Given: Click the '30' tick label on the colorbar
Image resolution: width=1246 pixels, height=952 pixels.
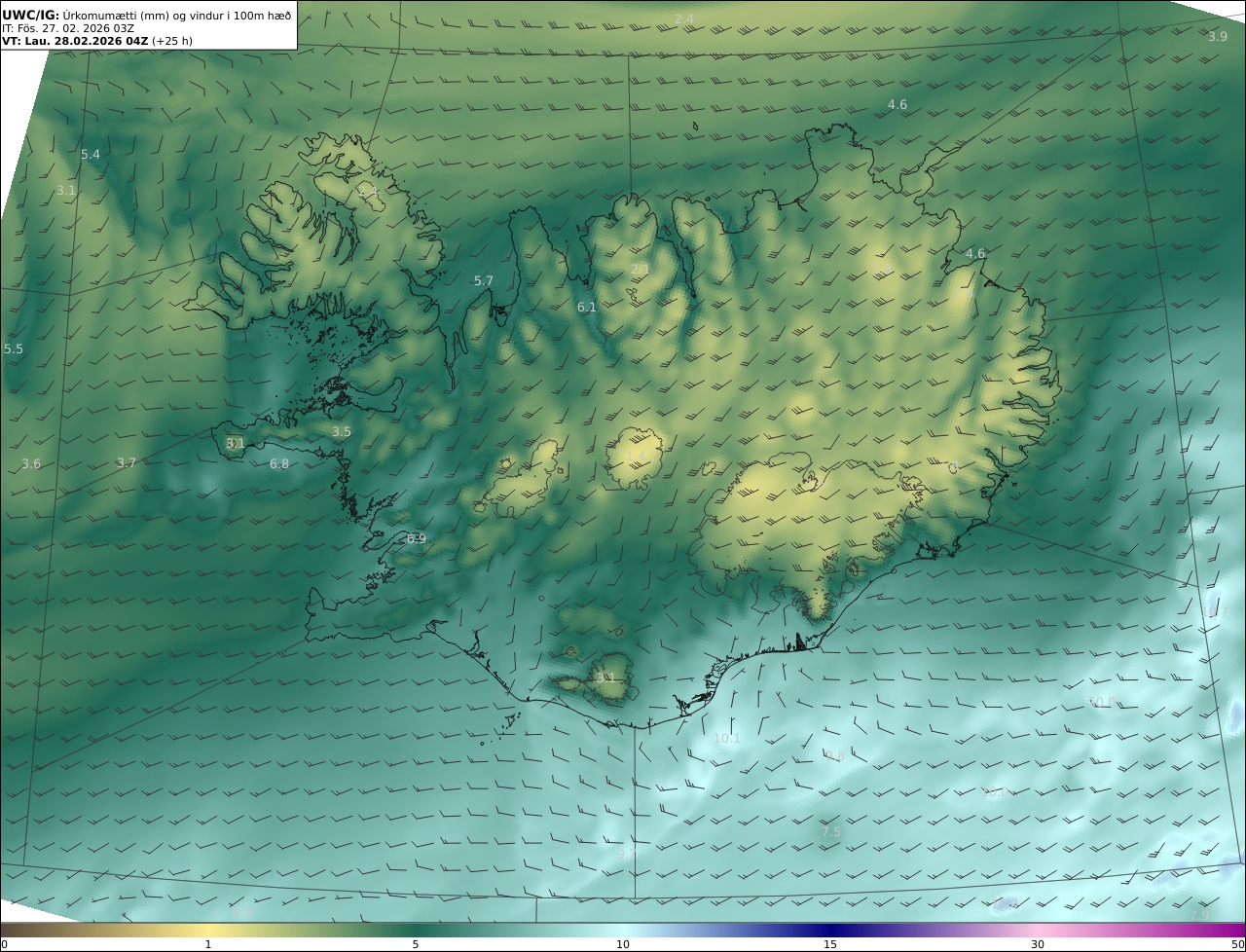Looking at the screenshot, I should tap(1038, 944).
